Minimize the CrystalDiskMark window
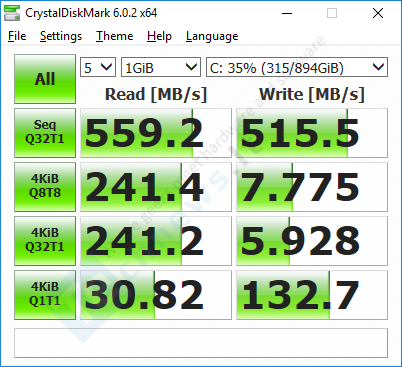Image resolution: width=402 pixels, height=367 pixels. click(x=287, y=13)
